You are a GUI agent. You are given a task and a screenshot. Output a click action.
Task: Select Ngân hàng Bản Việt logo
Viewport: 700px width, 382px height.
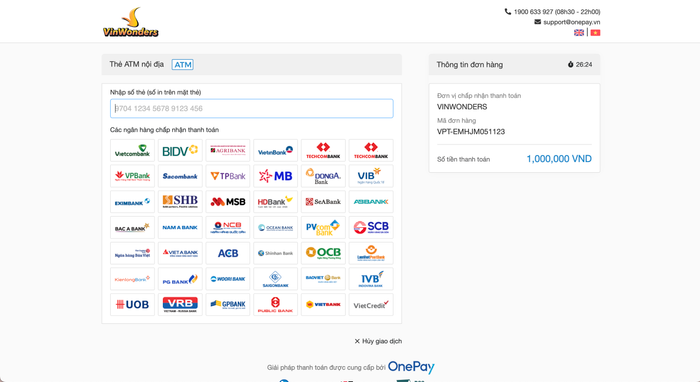[x=132, y=253]
